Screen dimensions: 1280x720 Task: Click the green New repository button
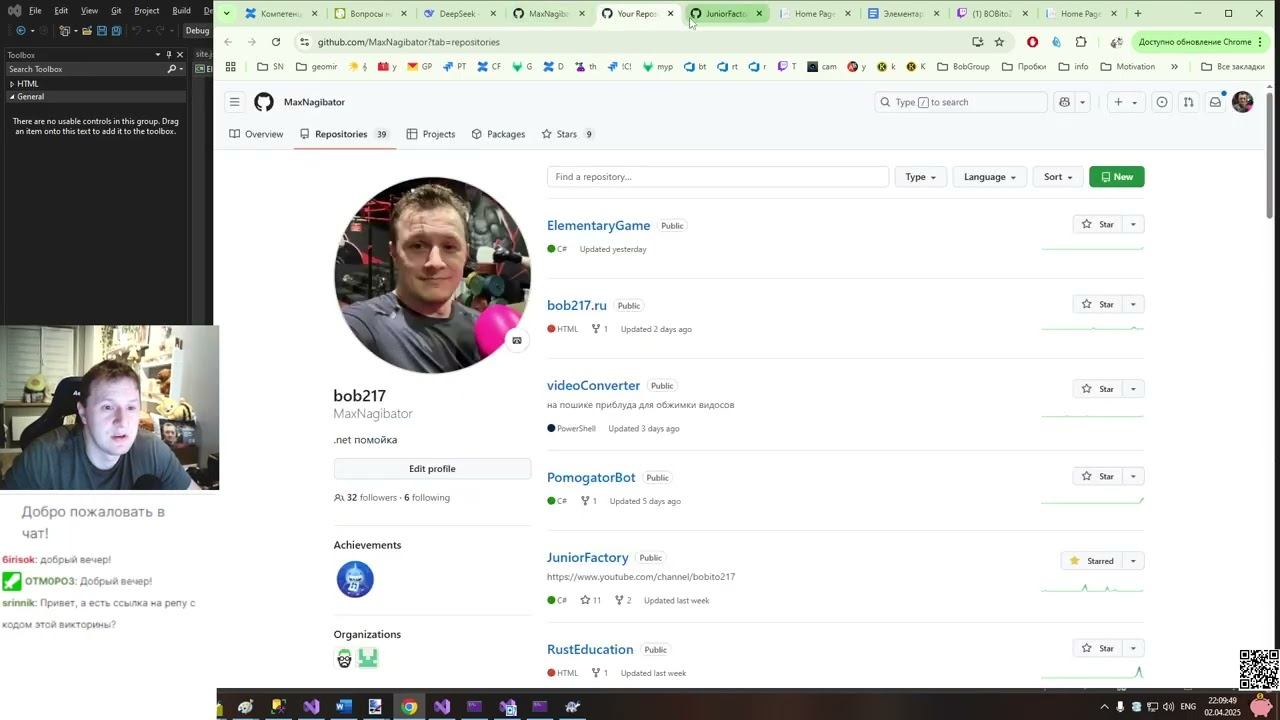click(x=1117, y=177)
